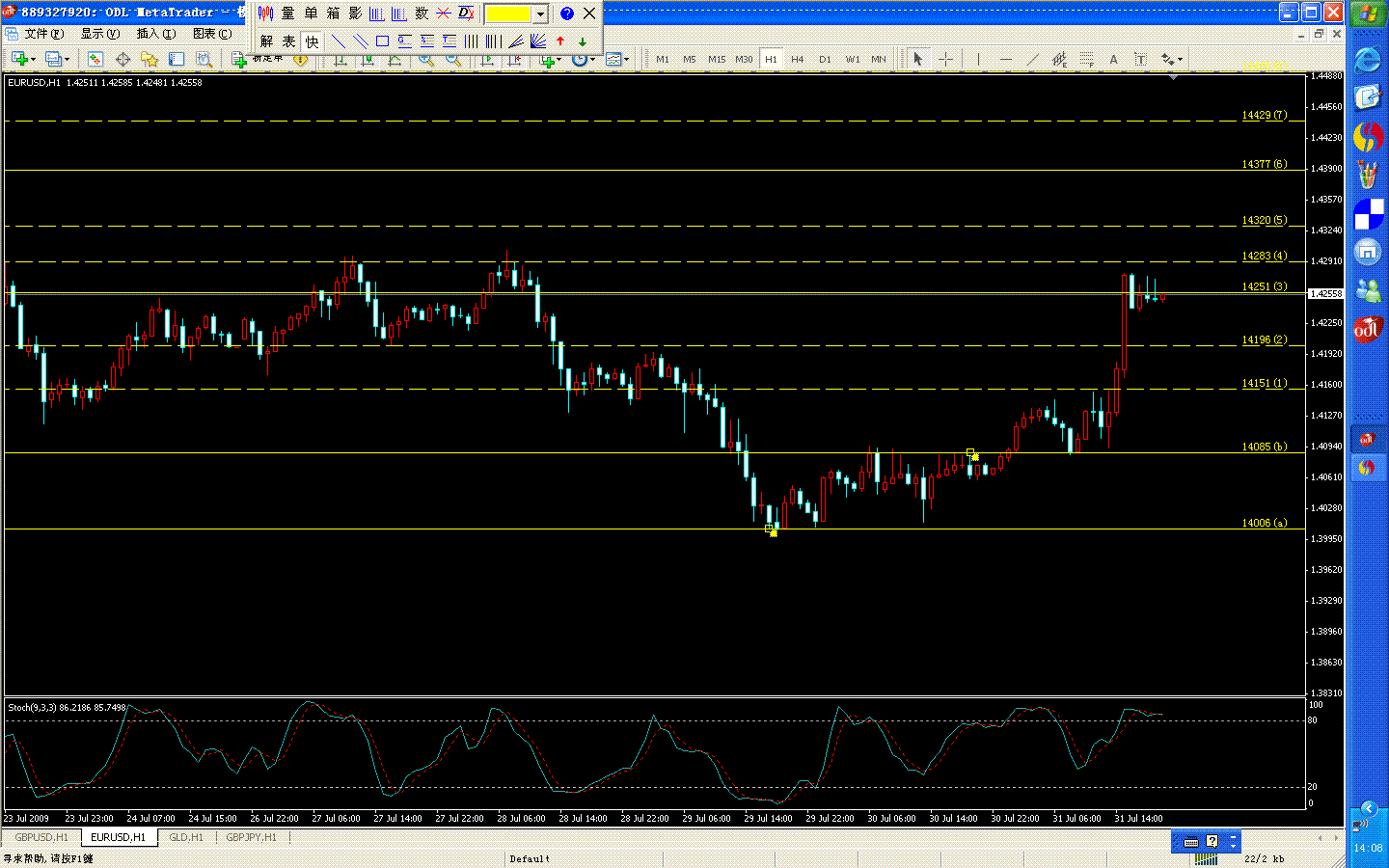
Task: Select the Text tool marked A
Action: coord(1113,59)
